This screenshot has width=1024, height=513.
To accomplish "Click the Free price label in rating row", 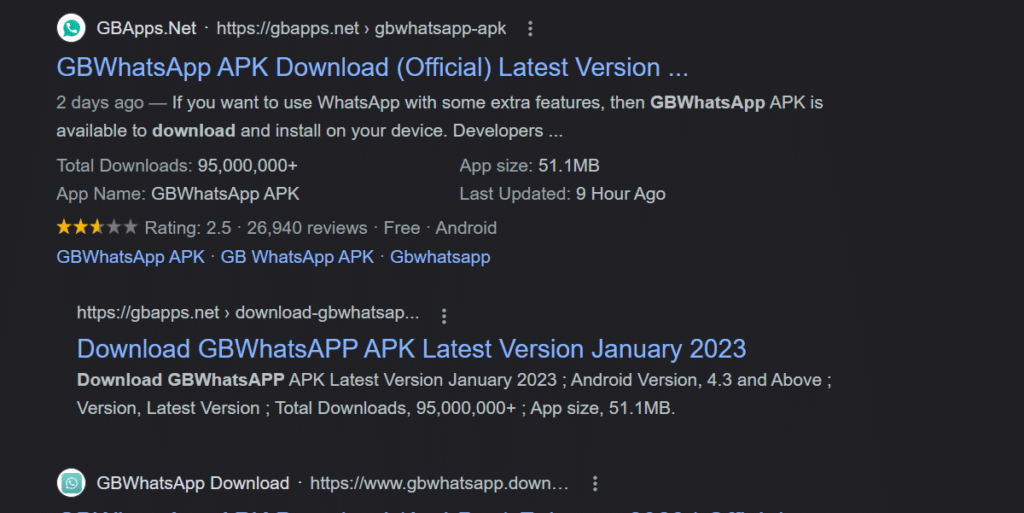I will tap(402, 228).
